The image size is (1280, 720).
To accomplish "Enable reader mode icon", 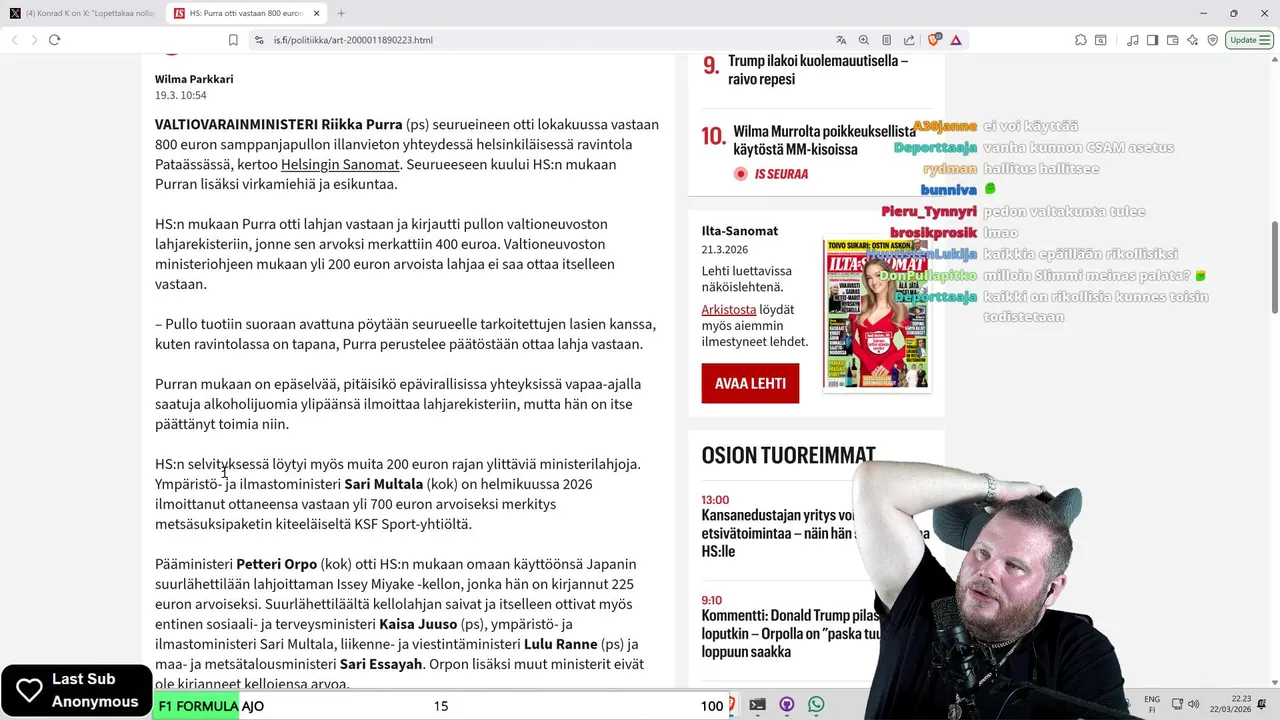I will pyautogui.click(x=886, y=40).
